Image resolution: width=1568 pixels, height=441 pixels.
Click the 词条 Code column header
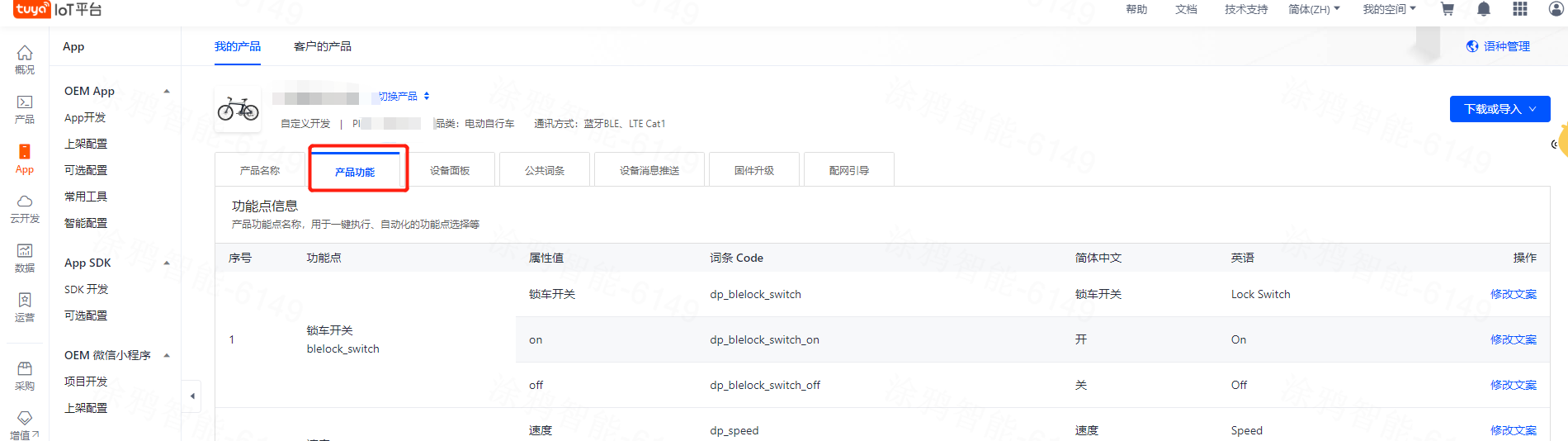point(736,258)
